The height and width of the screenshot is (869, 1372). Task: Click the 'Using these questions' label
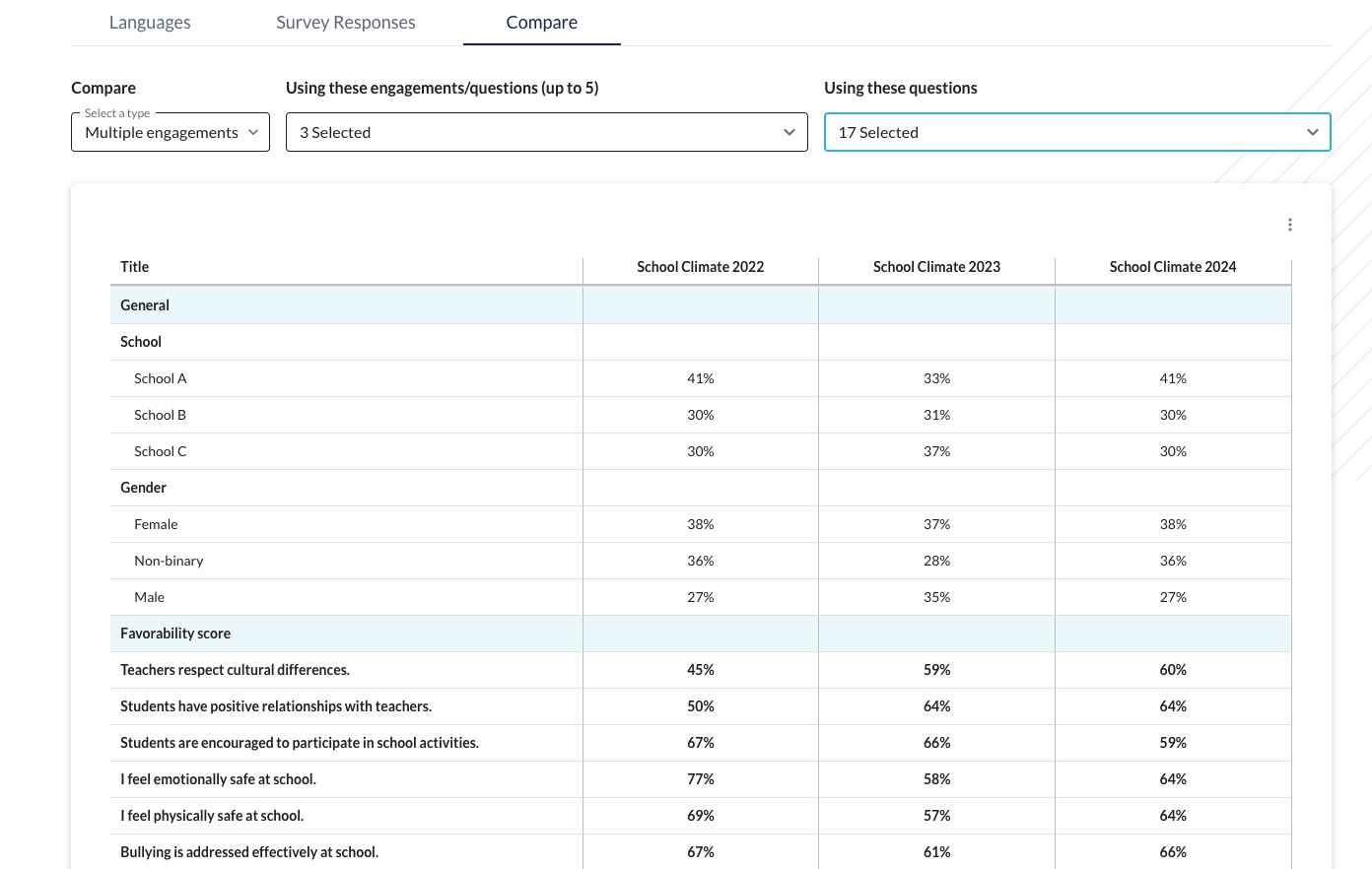tap(901, 88)
